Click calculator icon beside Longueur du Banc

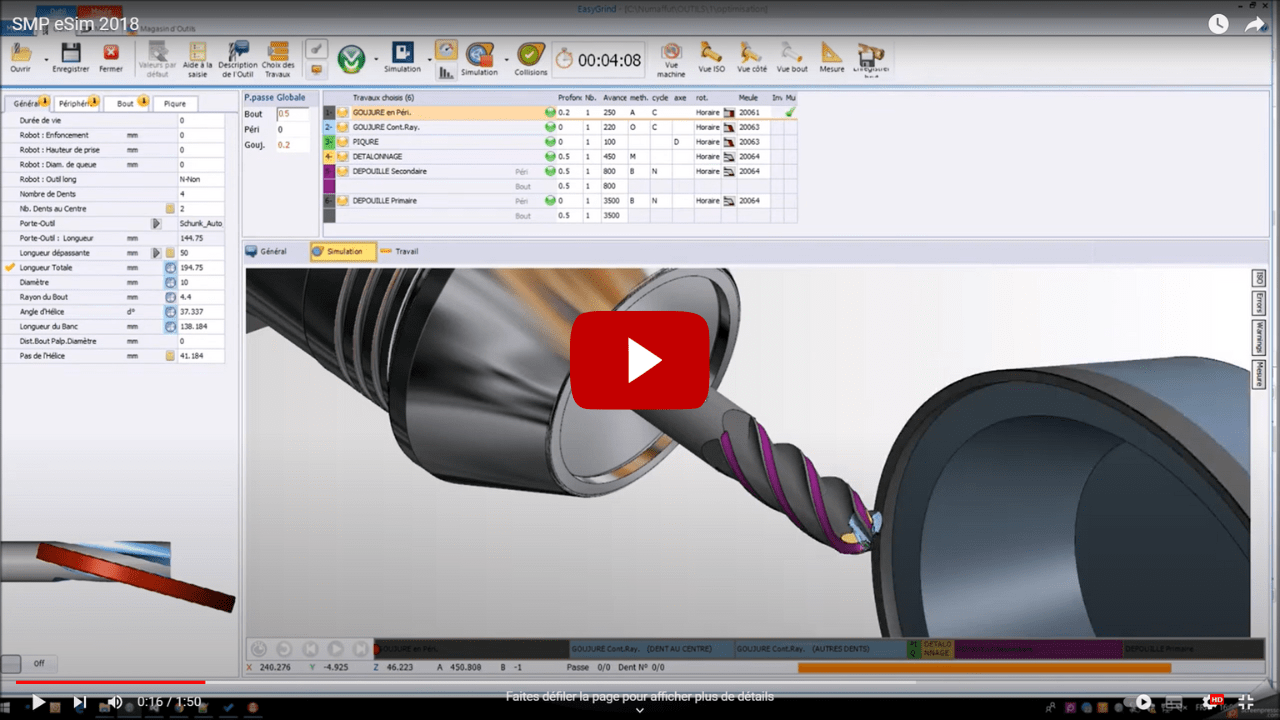click(x=170, y=327)
